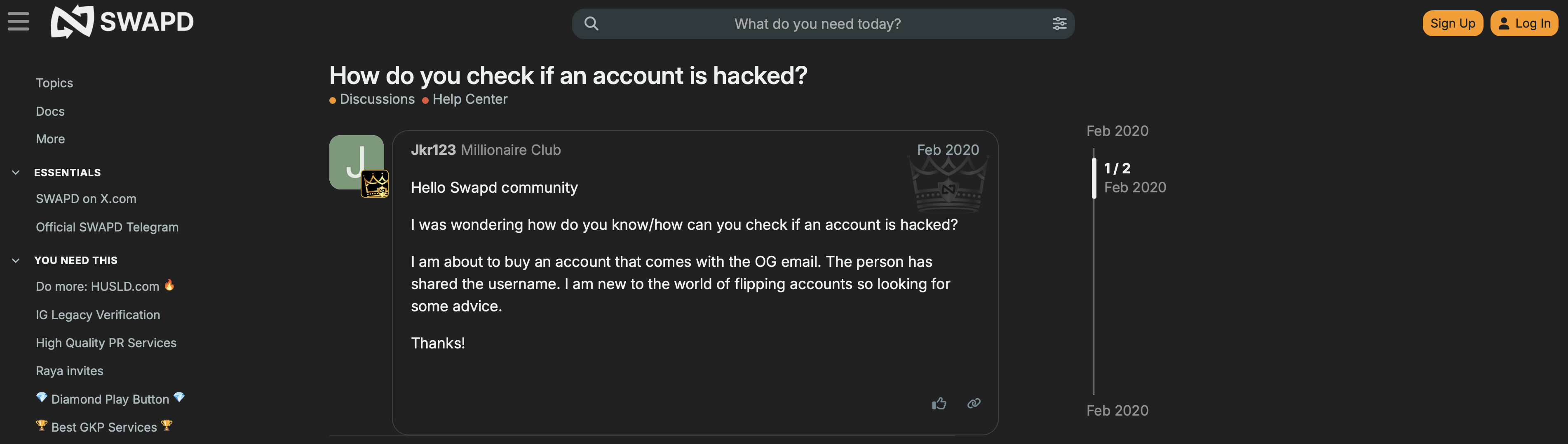This screenshot has height=444, width=1568.
Task: Go to Topics in sidebar
Action: point(54,83)
